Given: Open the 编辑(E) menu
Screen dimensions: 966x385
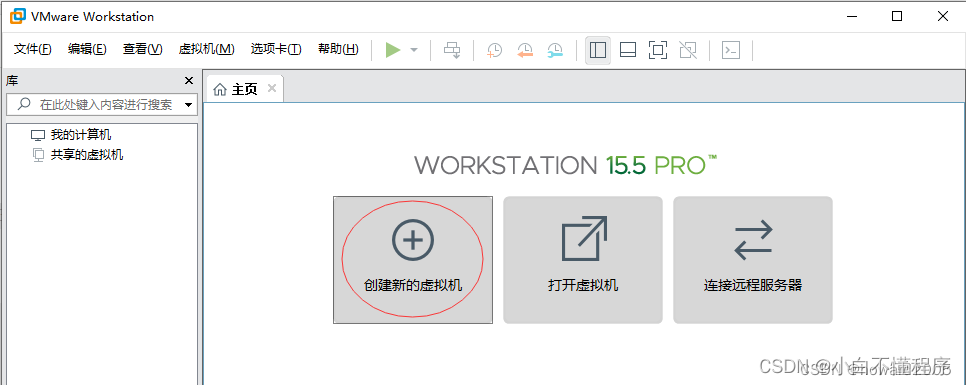Looking at the screenshot, I should [x=87, y=49].
